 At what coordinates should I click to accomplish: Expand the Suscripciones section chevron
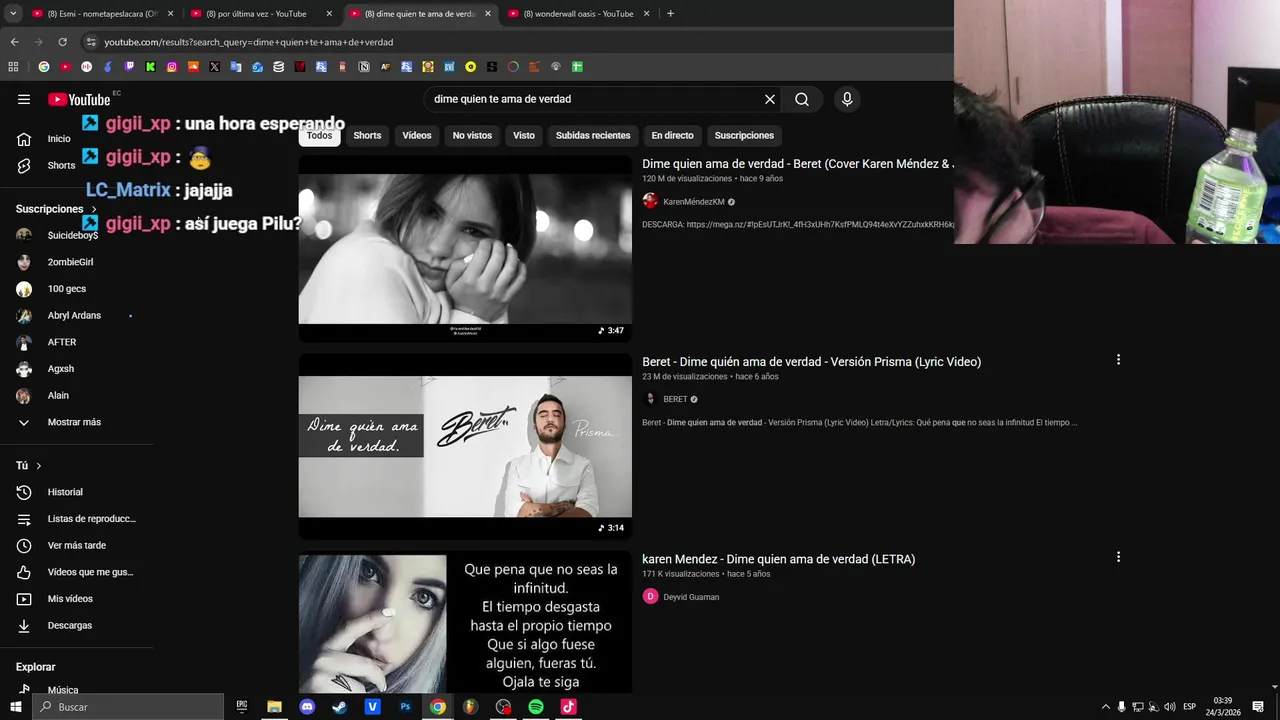click(94, 210)
